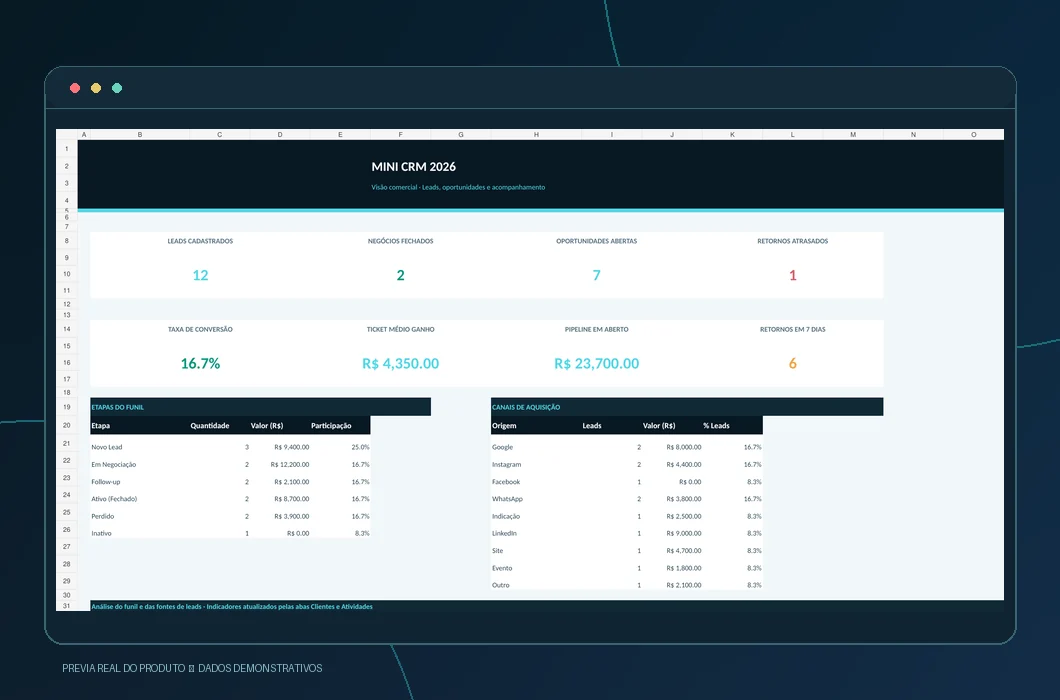Click the 'Análise do funil' footer note
This screenshot has width=1060, height=700.
coord(232,607)
